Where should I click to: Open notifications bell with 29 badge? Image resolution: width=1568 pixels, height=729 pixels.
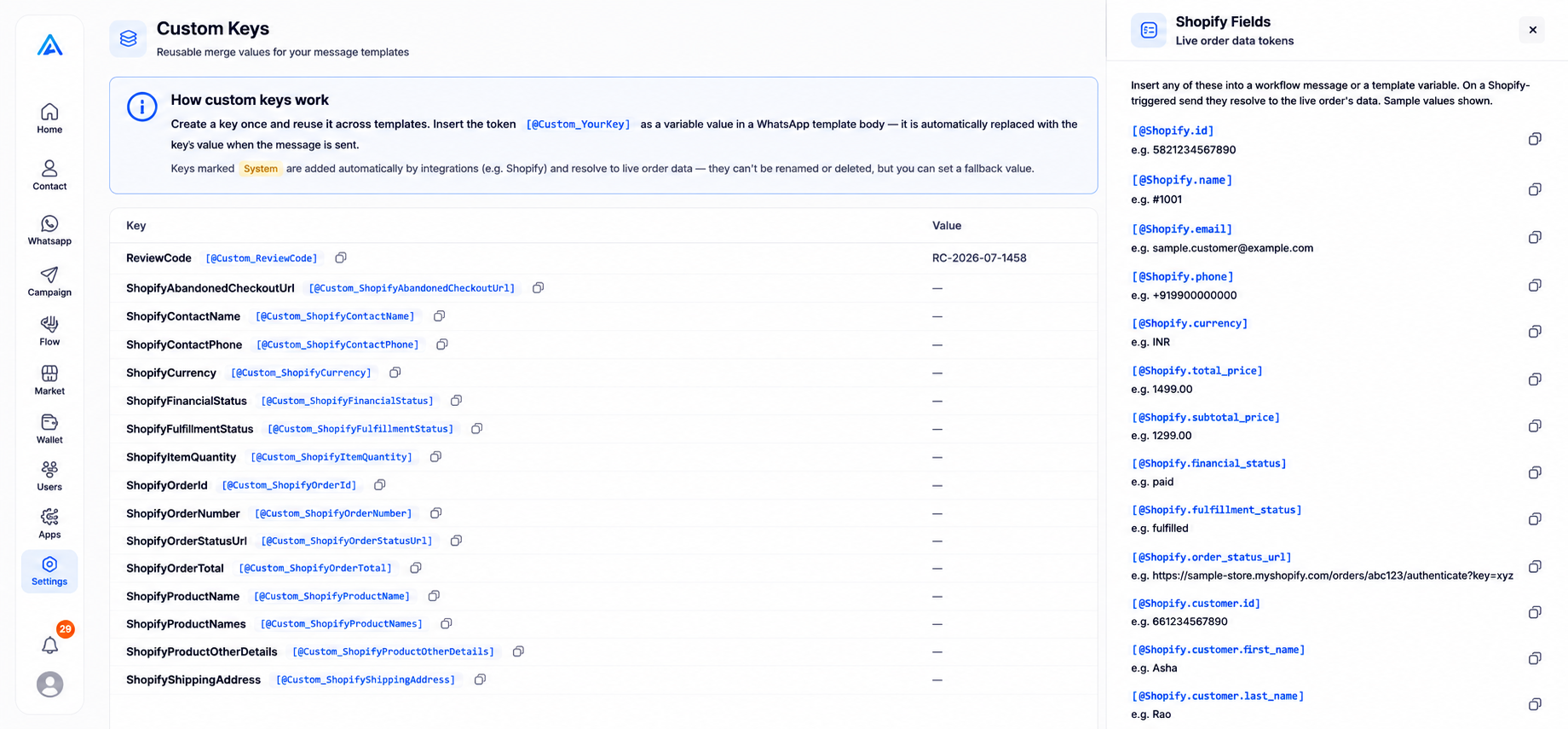click(x=50, y=645)
